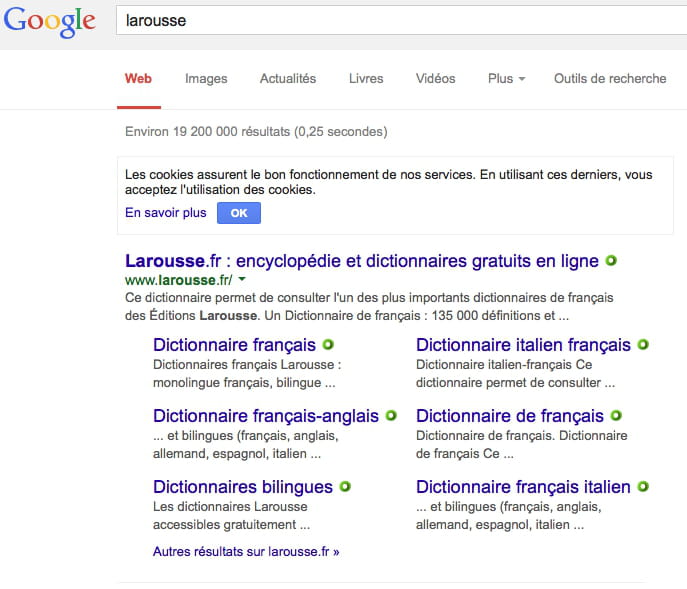Focus the search box containing larousse
Image resolution: width=687 pixels, height=589 pixels.
[401, 20]
